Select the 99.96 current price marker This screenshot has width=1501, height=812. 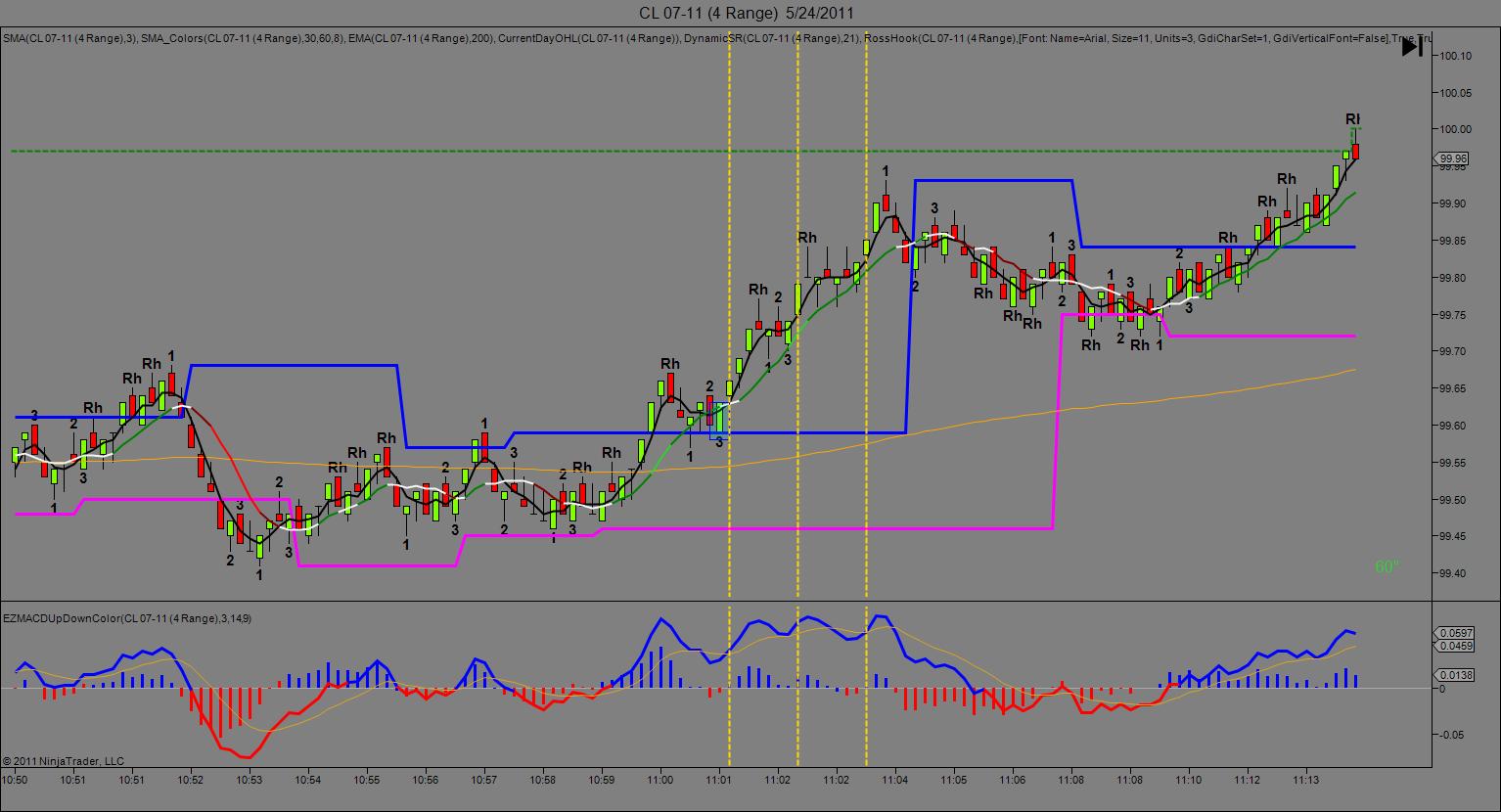(1453, 158)
